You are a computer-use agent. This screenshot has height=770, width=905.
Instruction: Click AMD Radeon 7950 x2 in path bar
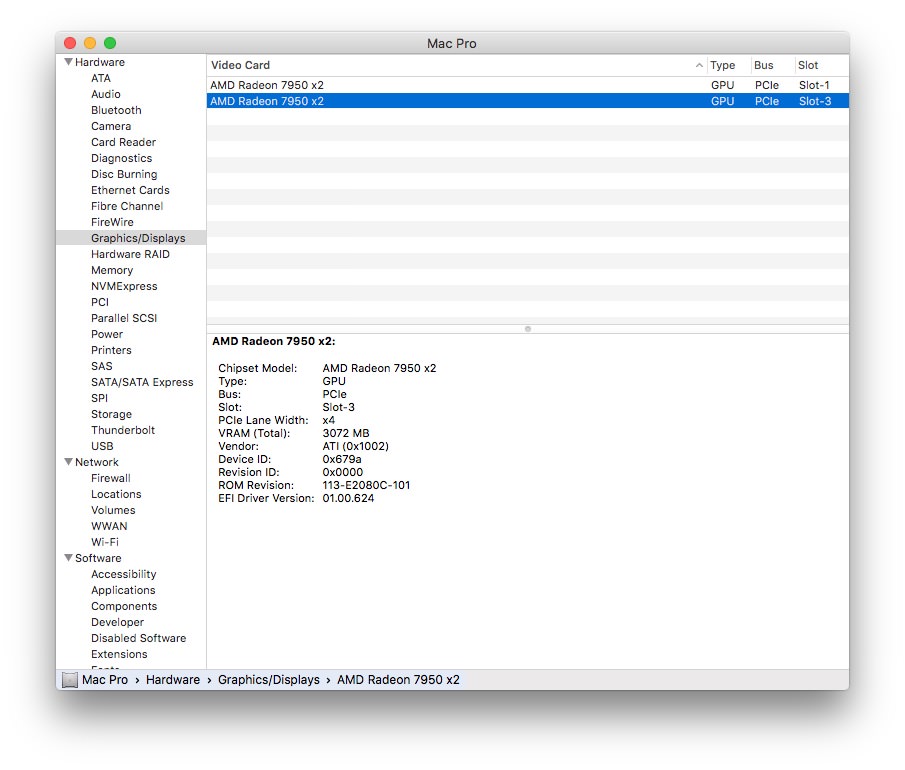[x=398, y=680]
